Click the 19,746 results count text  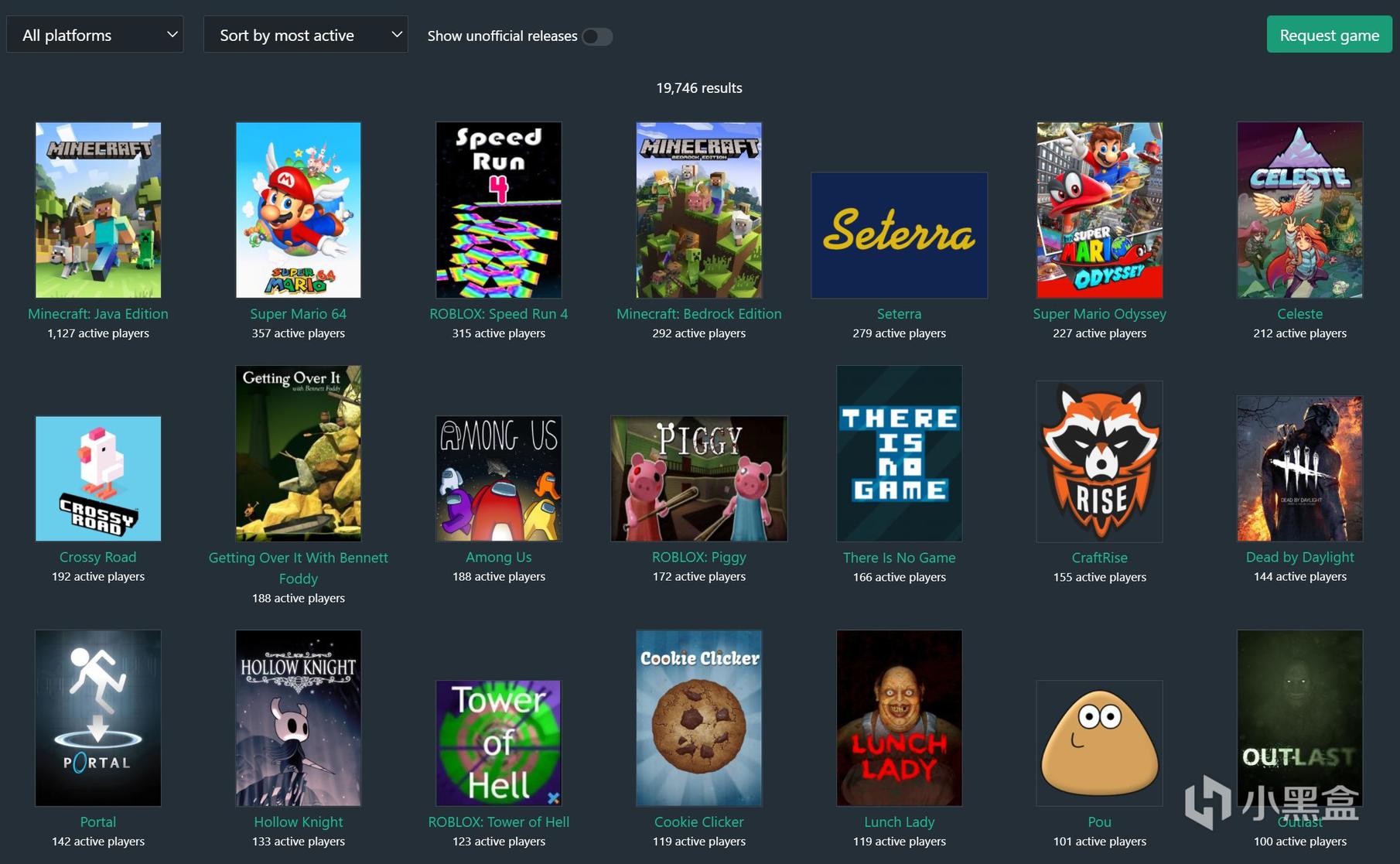pos(699,88)
